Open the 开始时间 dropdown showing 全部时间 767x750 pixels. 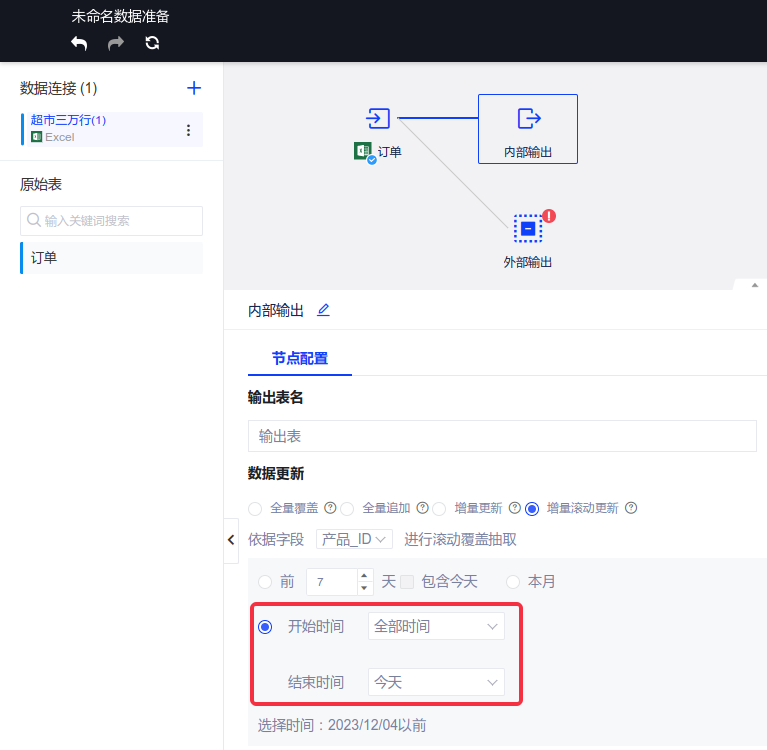click(436, 627)
